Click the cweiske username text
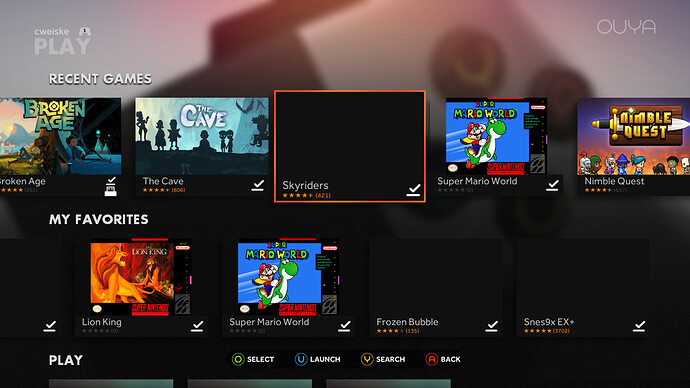 click(52, 32)
